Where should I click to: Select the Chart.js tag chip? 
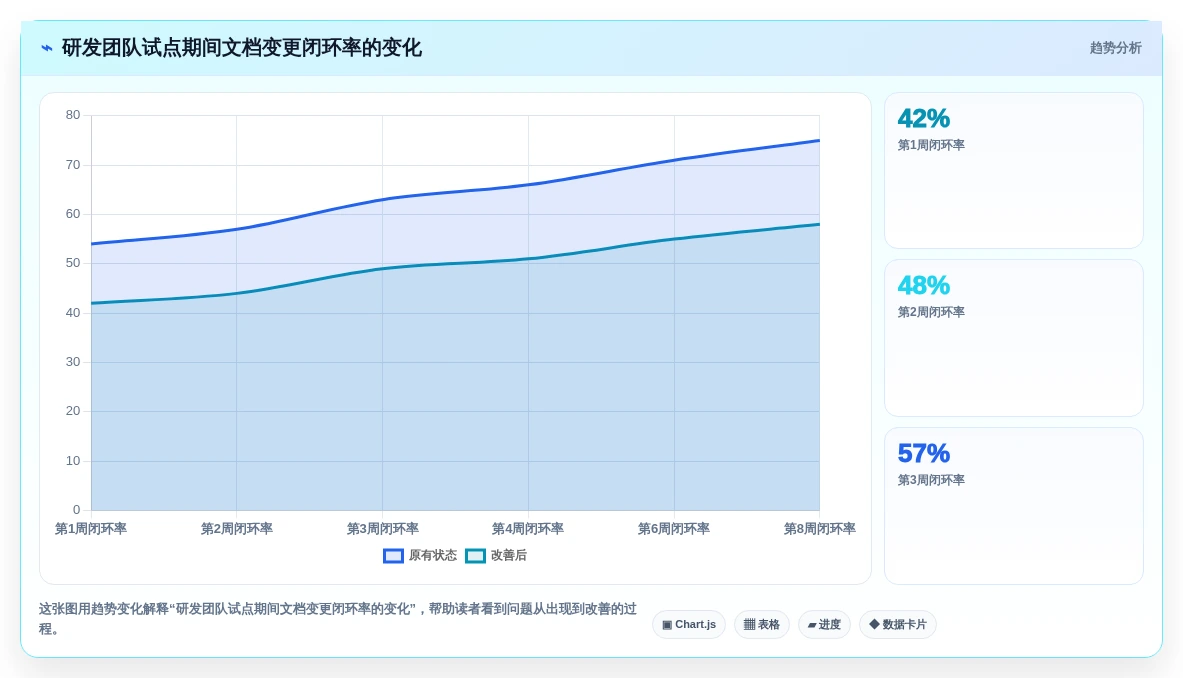coord(689,624)
